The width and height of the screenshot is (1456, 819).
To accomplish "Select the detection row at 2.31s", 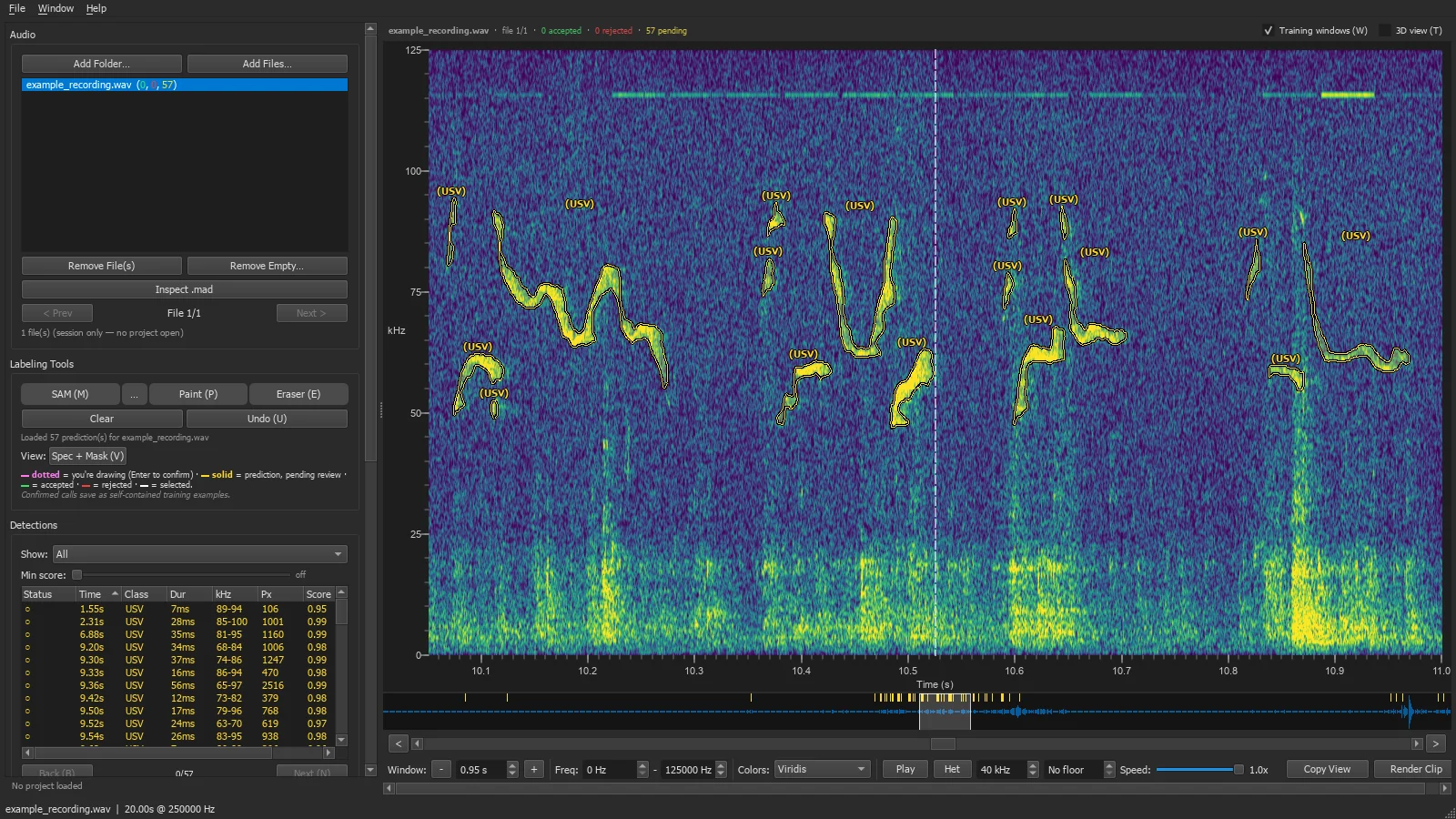I will point(178,622).
